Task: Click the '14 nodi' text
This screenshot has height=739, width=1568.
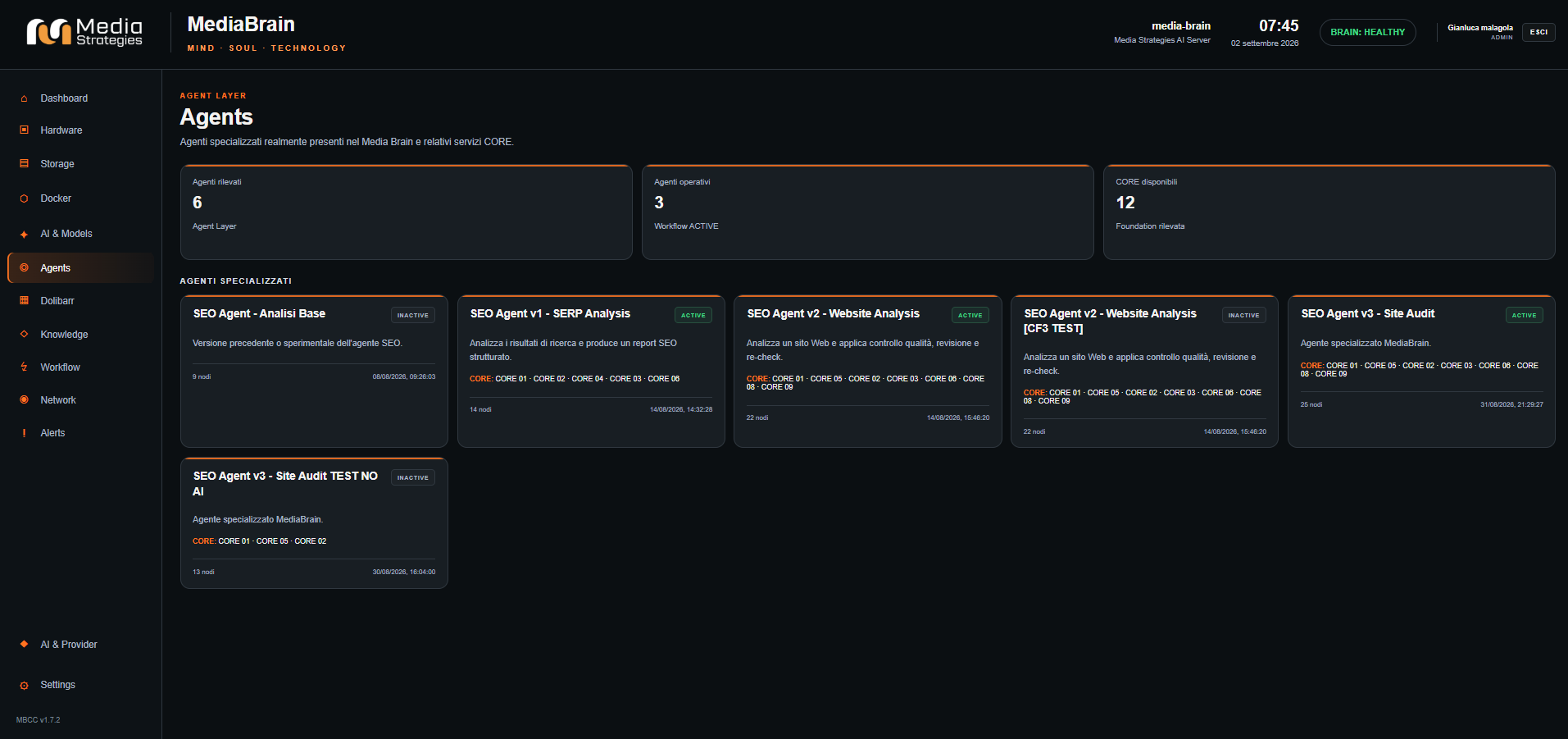Action: pyautogui.click(x=480, y=409)
